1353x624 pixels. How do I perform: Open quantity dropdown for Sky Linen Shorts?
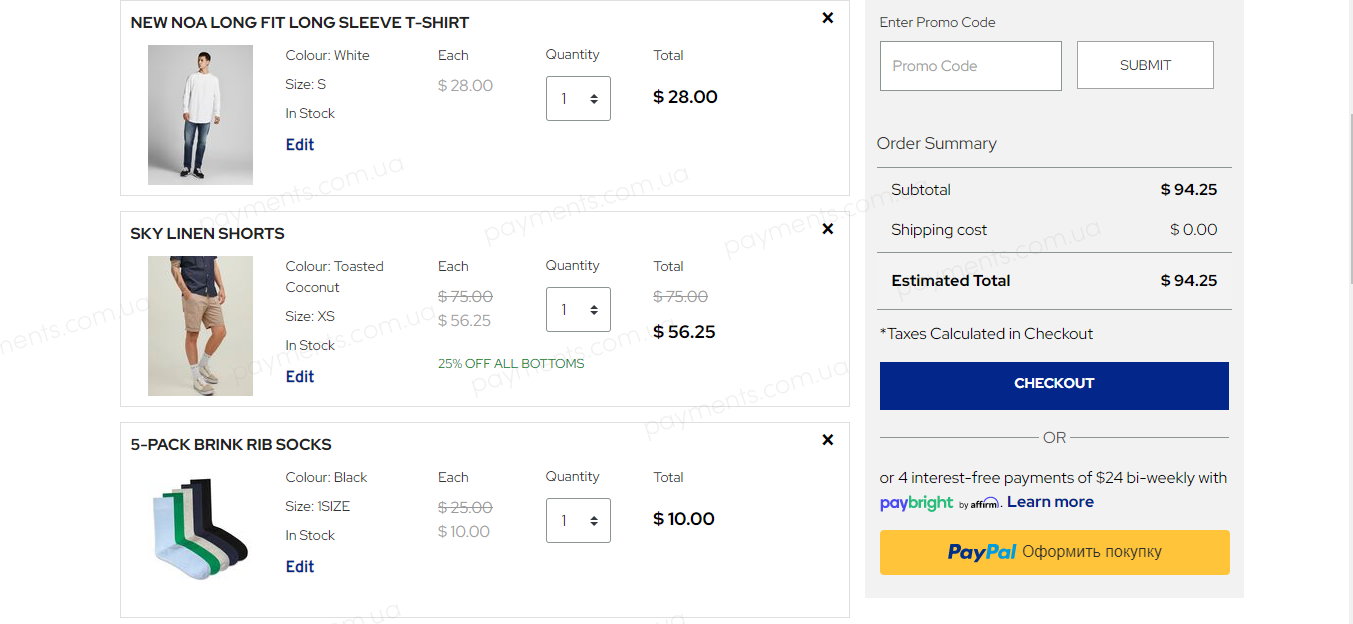(x=578, y=309)
